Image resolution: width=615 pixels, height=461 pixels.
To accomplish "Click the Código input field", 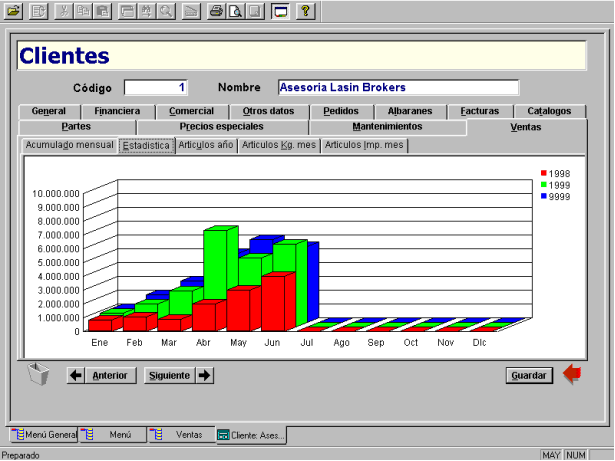I will [156, 87].
